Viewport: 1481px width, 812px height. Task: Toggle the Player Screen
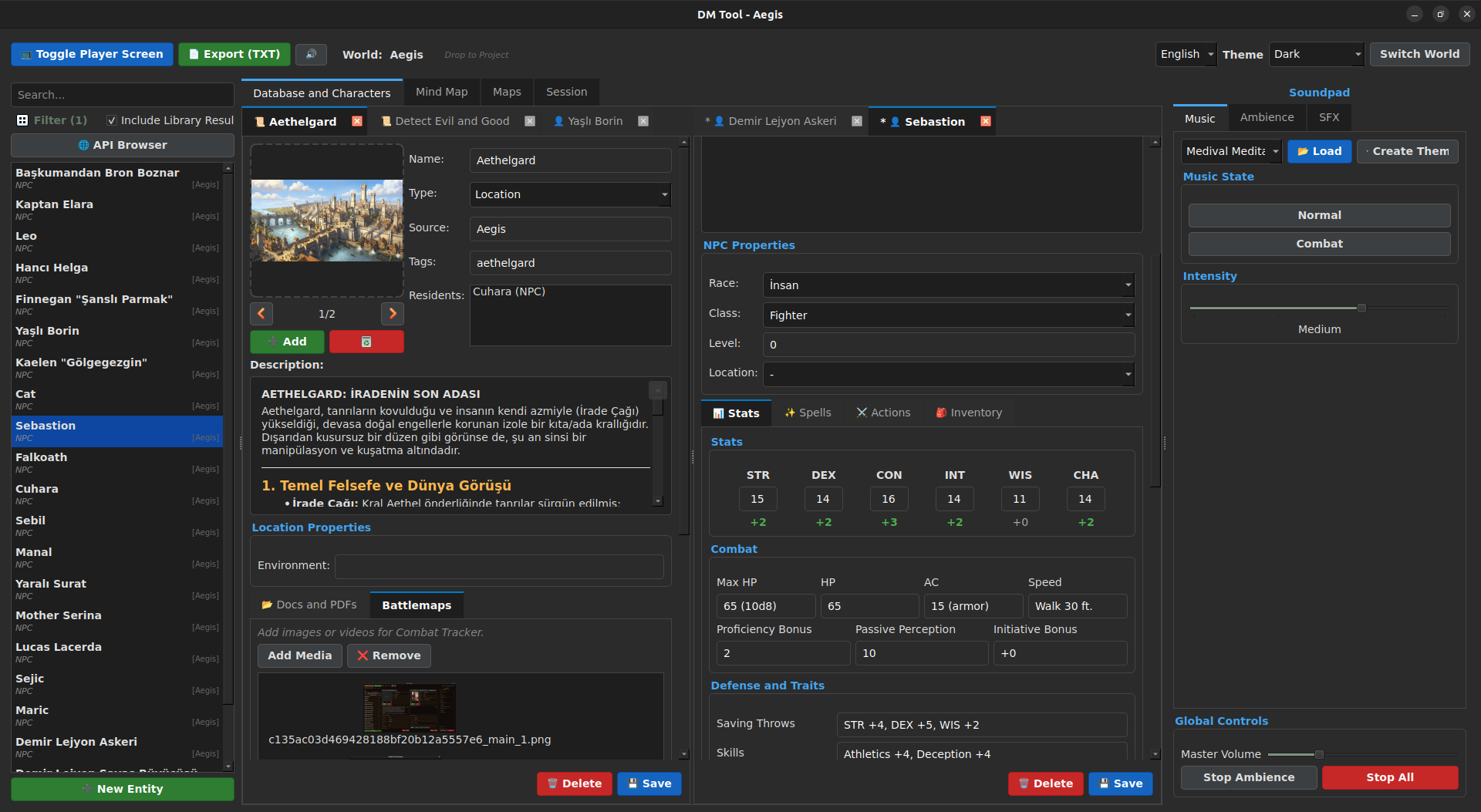pyautogui.click(x=91, y=54)
